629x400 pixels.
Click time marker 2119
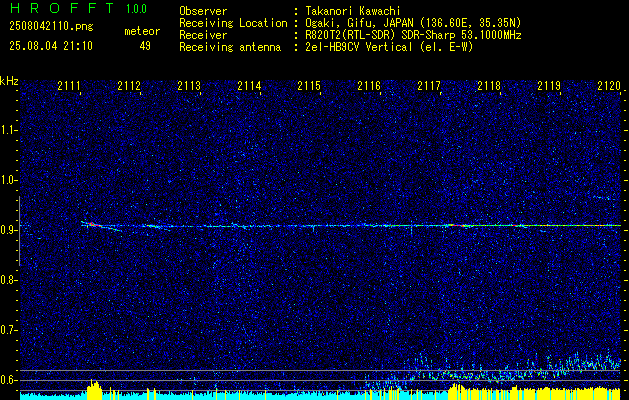click(549, 86)
